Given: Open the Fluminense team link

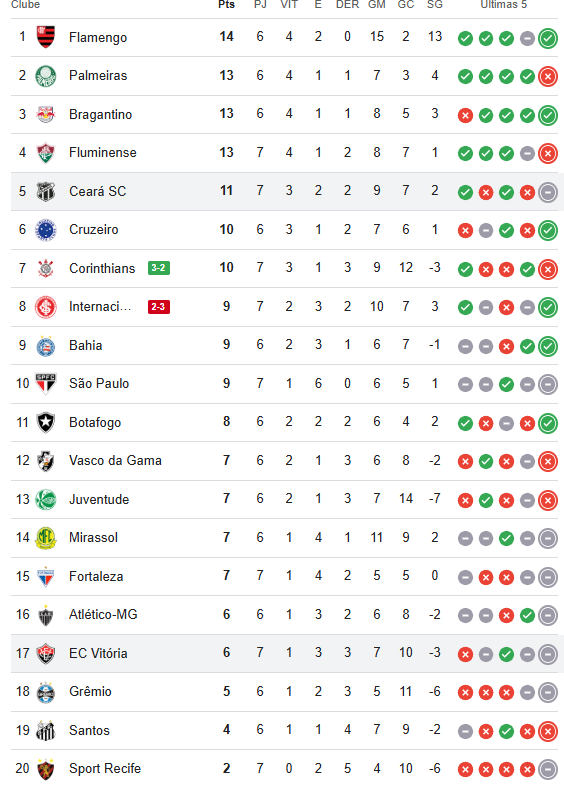Looking at the screenshot, I should (103, 153).
